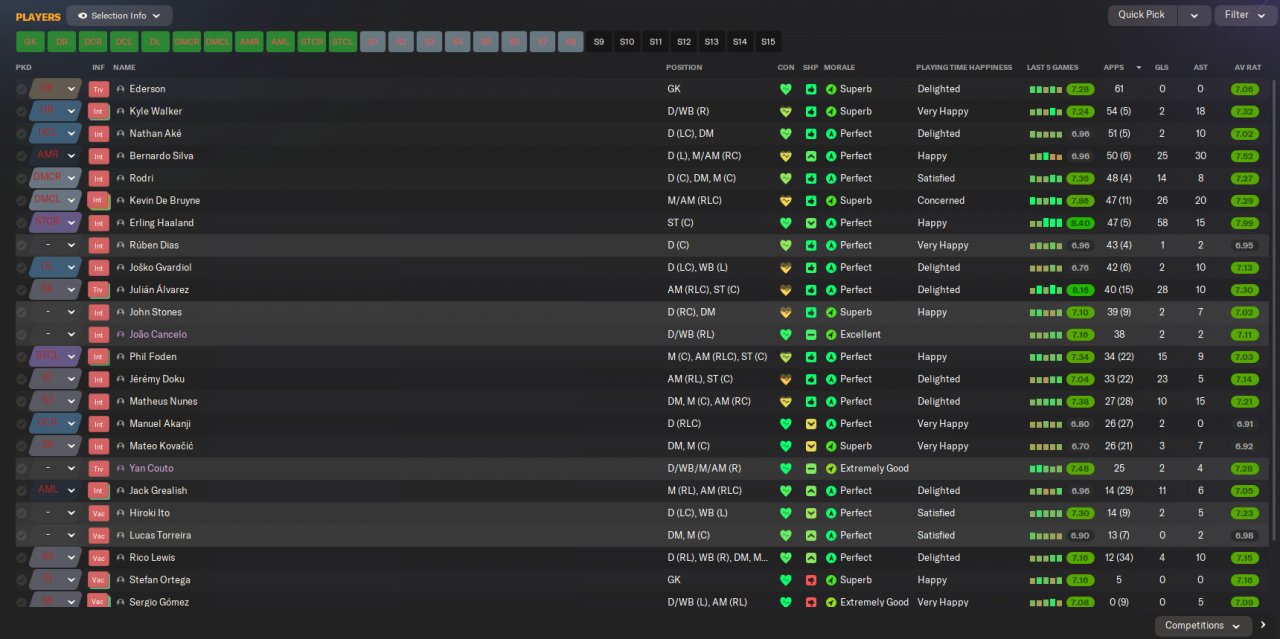Open Hiroki Ito's empty position dropdown

pyautogui.click(x=56, y=513)
